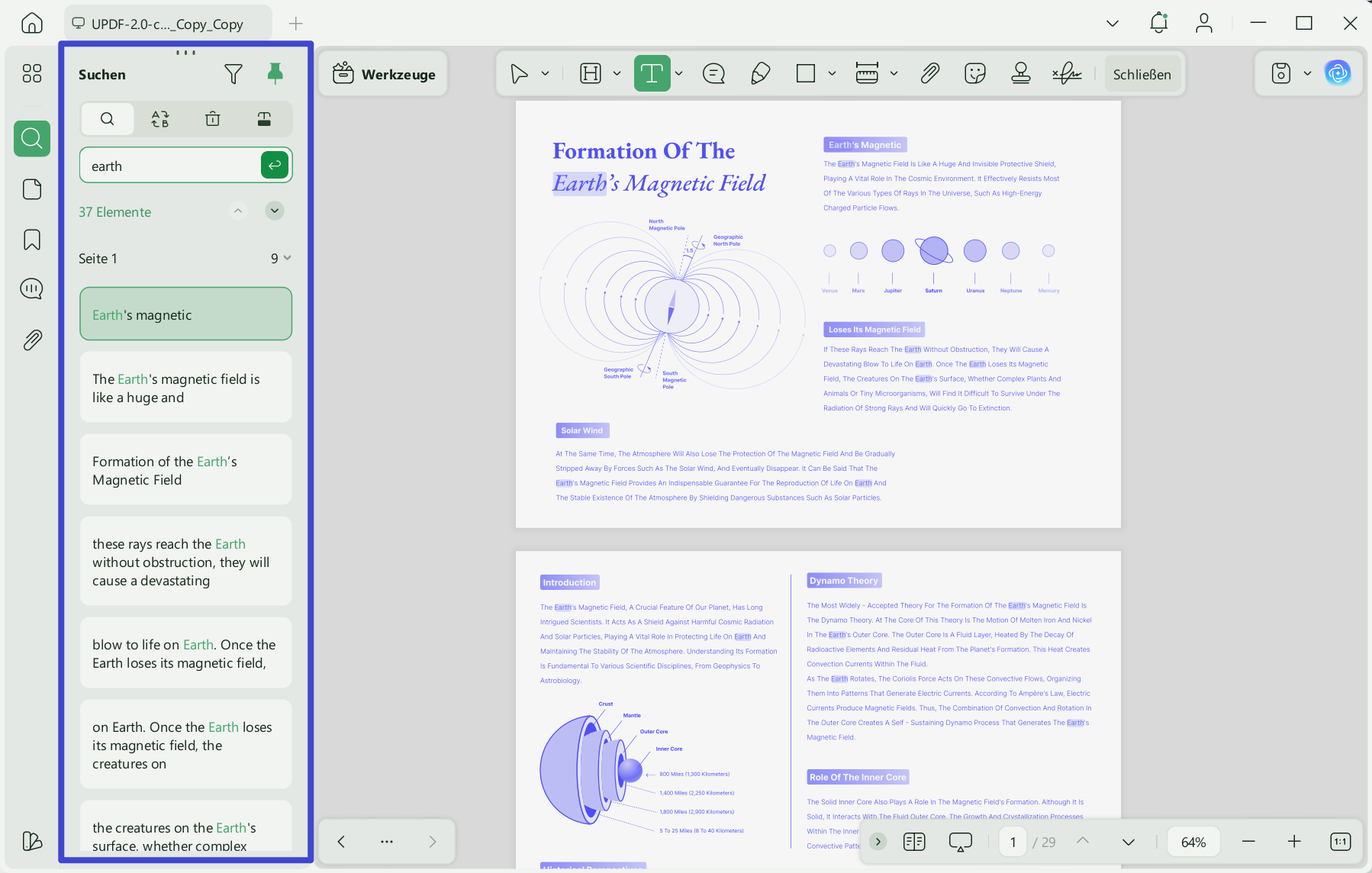Image resolution: width=1372 pixels, height=873 pixels.
Task: Open result "these rays reach the Earth"
Action: 185,561
